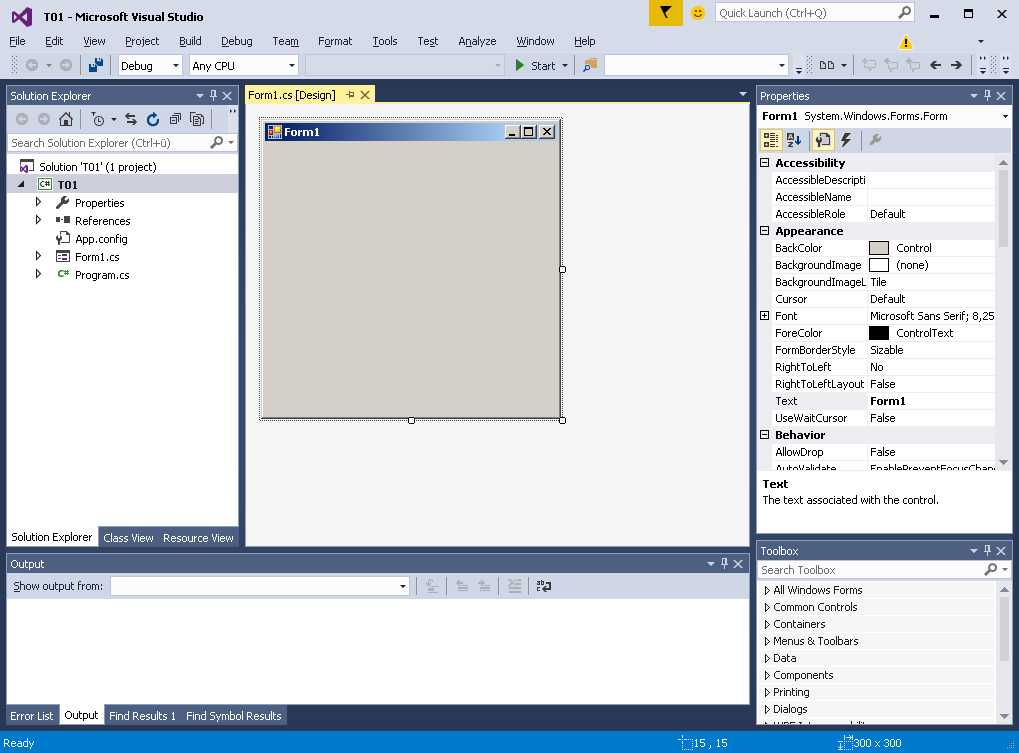
Task: Expand the References node in the tree
Action: coord(39,220)
